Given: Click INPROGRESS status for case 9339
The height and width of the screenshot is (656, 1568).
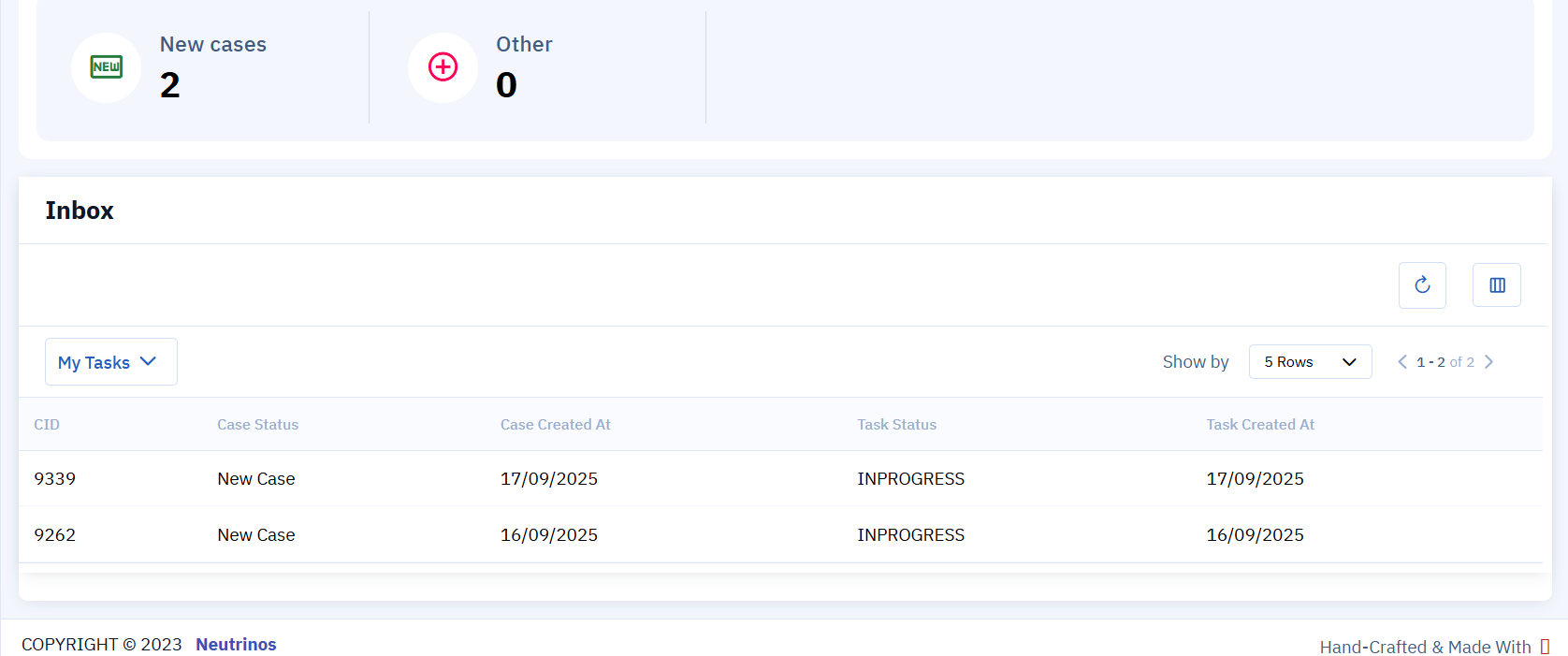Looking at the screenshot, I should (x=910, y=479).
